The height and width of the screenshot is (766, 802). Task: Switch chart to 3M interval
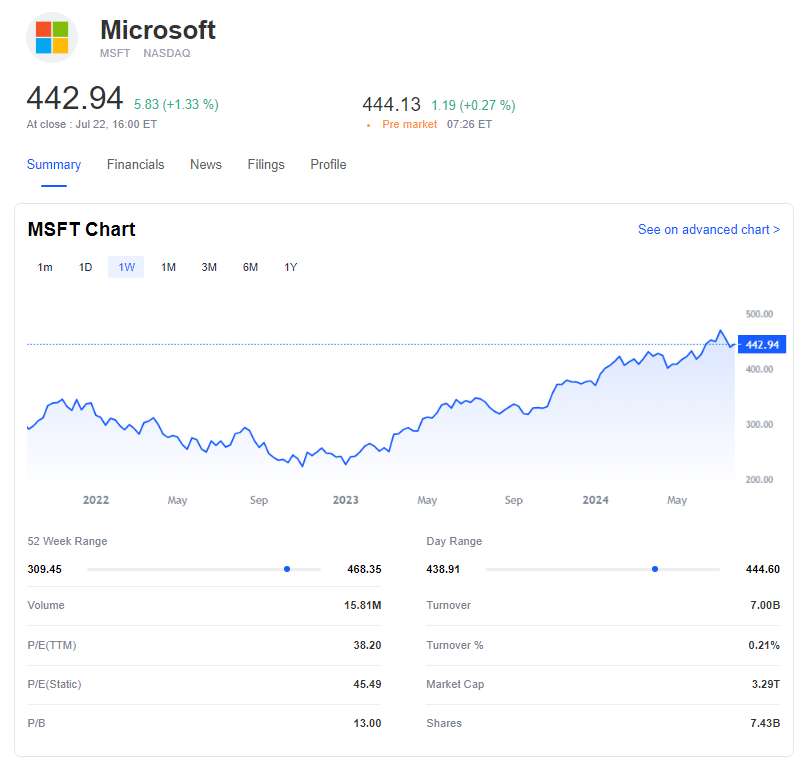(x=209, y=267)
